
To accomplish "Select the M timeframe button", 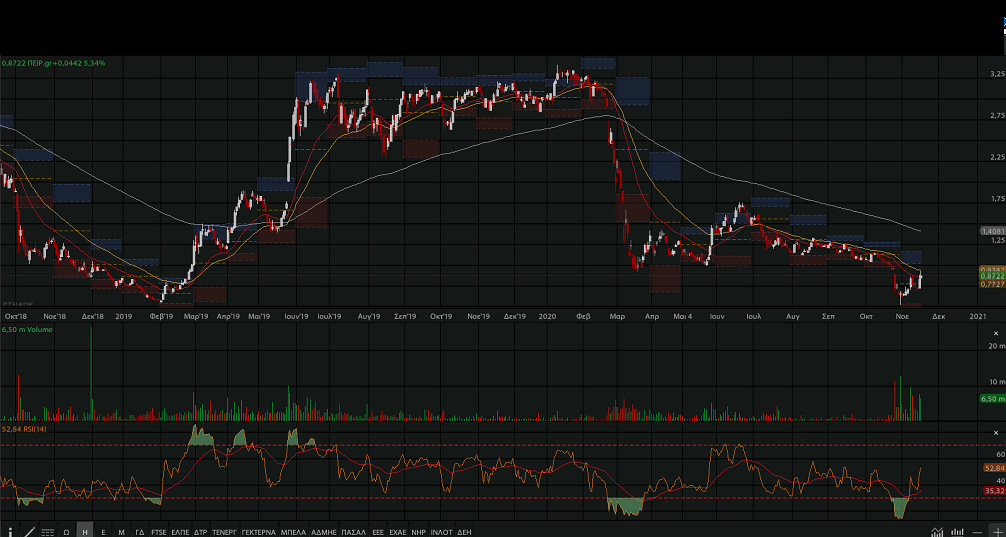I will click(121, 531).
